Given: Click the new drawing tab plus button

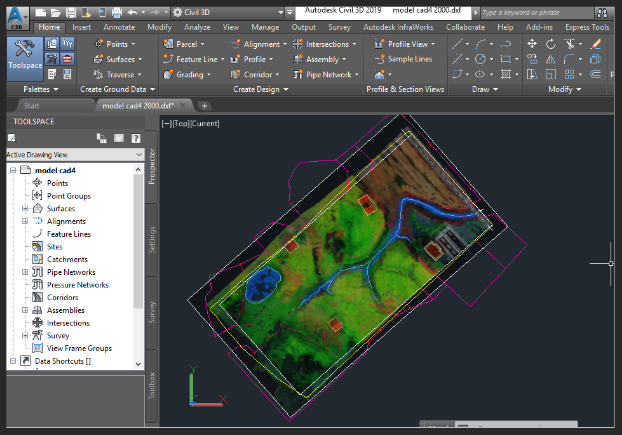Looking at the screenshot, I should pyautogui.click(x=204, y=105).
